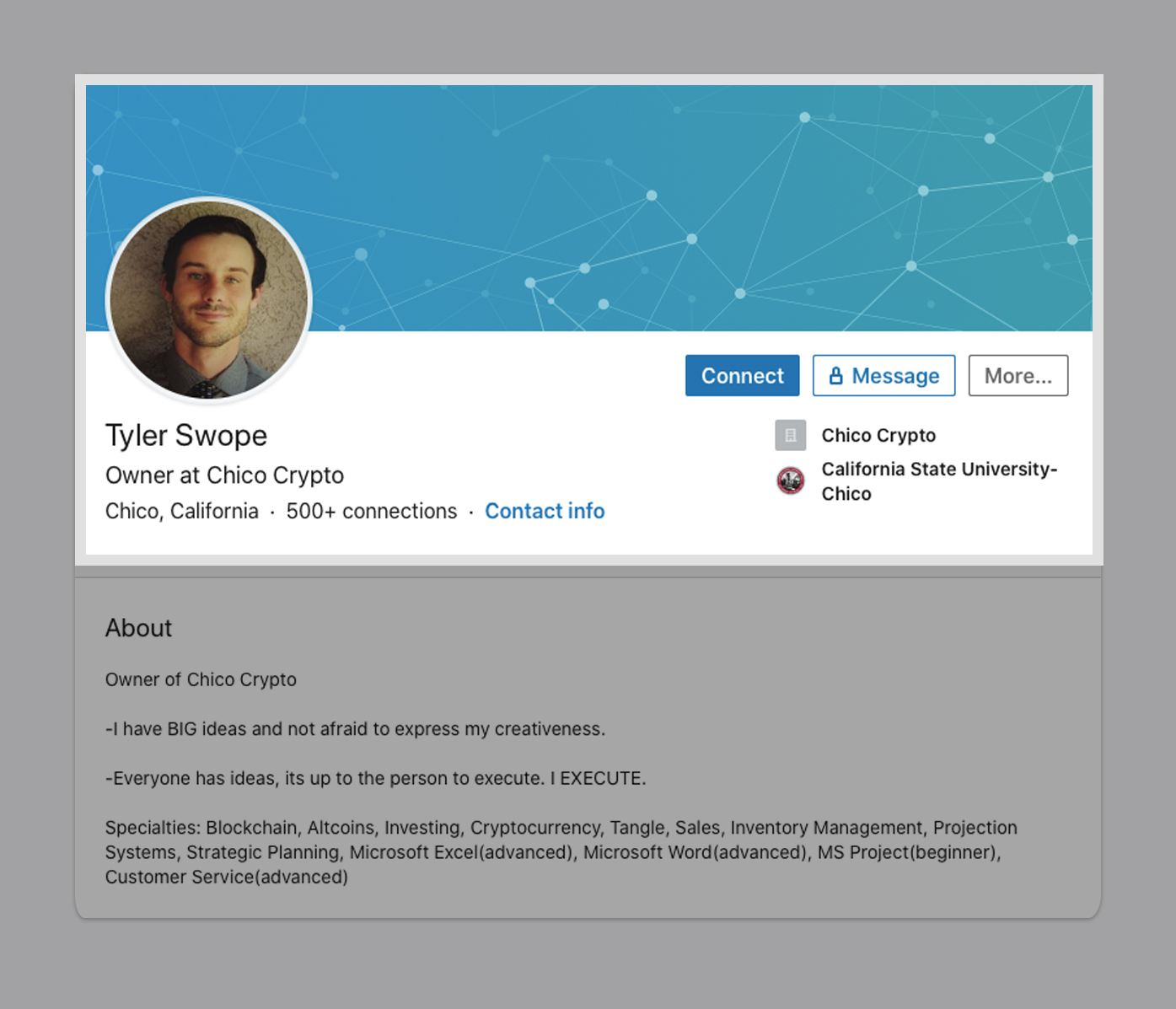The height and width of the screenshot is (1009, 1176).
Task: Click the headline Owner at Chico Crypto
Action: [224, 475]
